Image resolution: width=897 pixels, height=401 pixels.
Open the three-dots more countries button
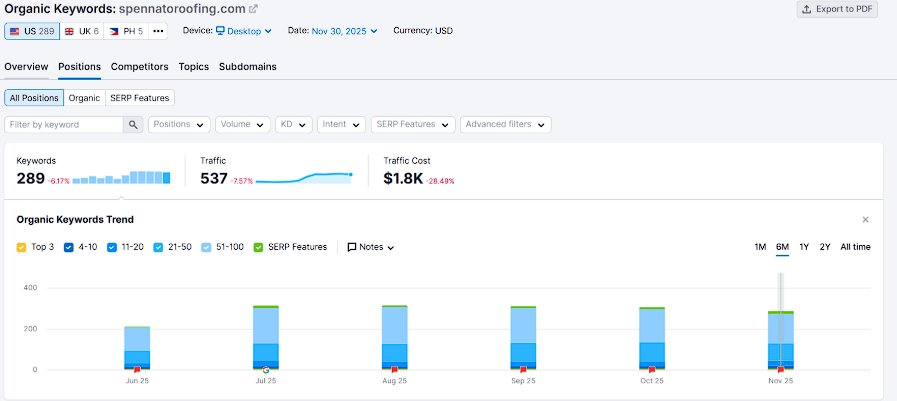pos(158,31)
